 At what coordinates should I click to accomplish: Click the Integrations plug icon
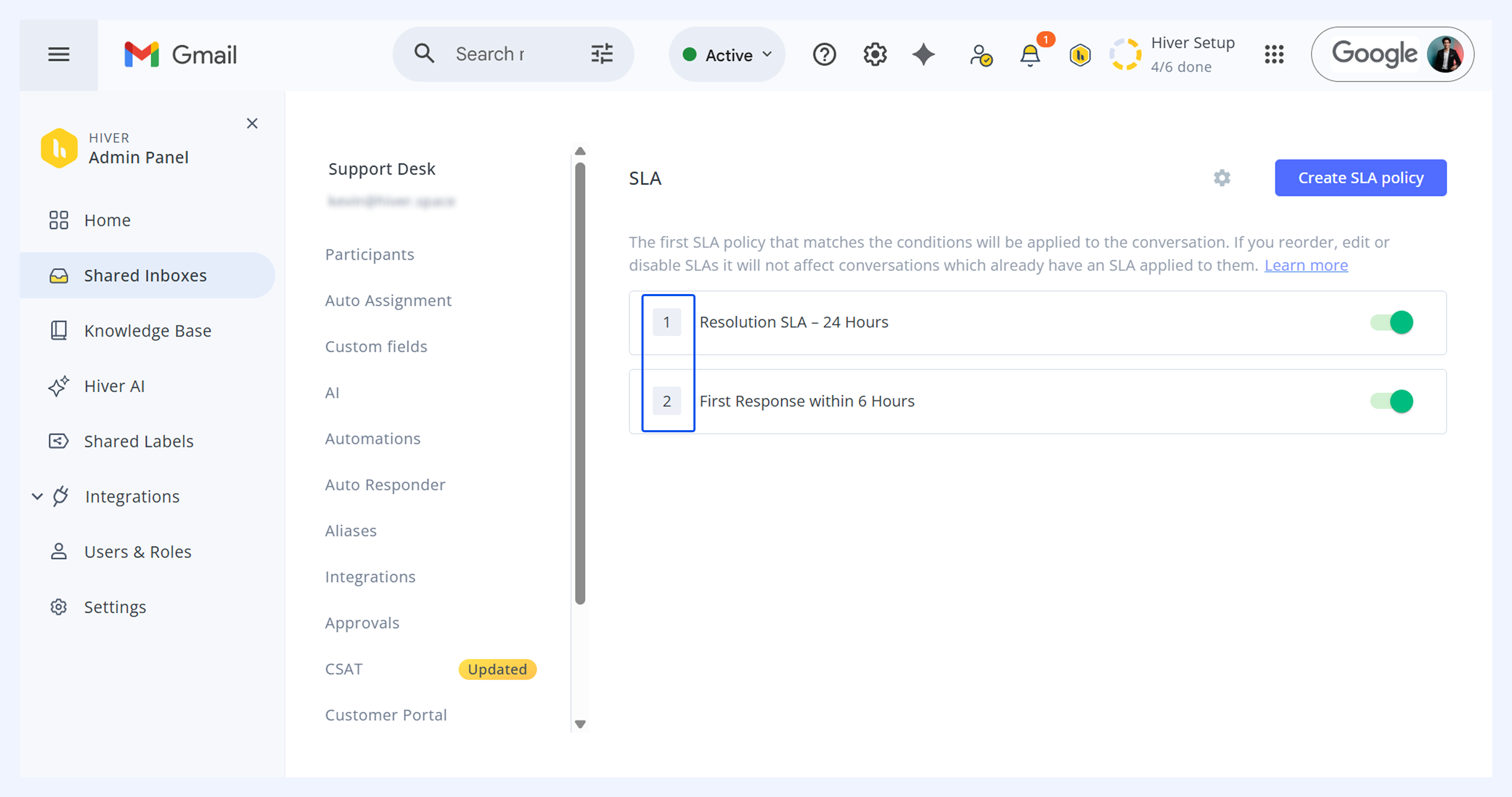pos(60,496)
